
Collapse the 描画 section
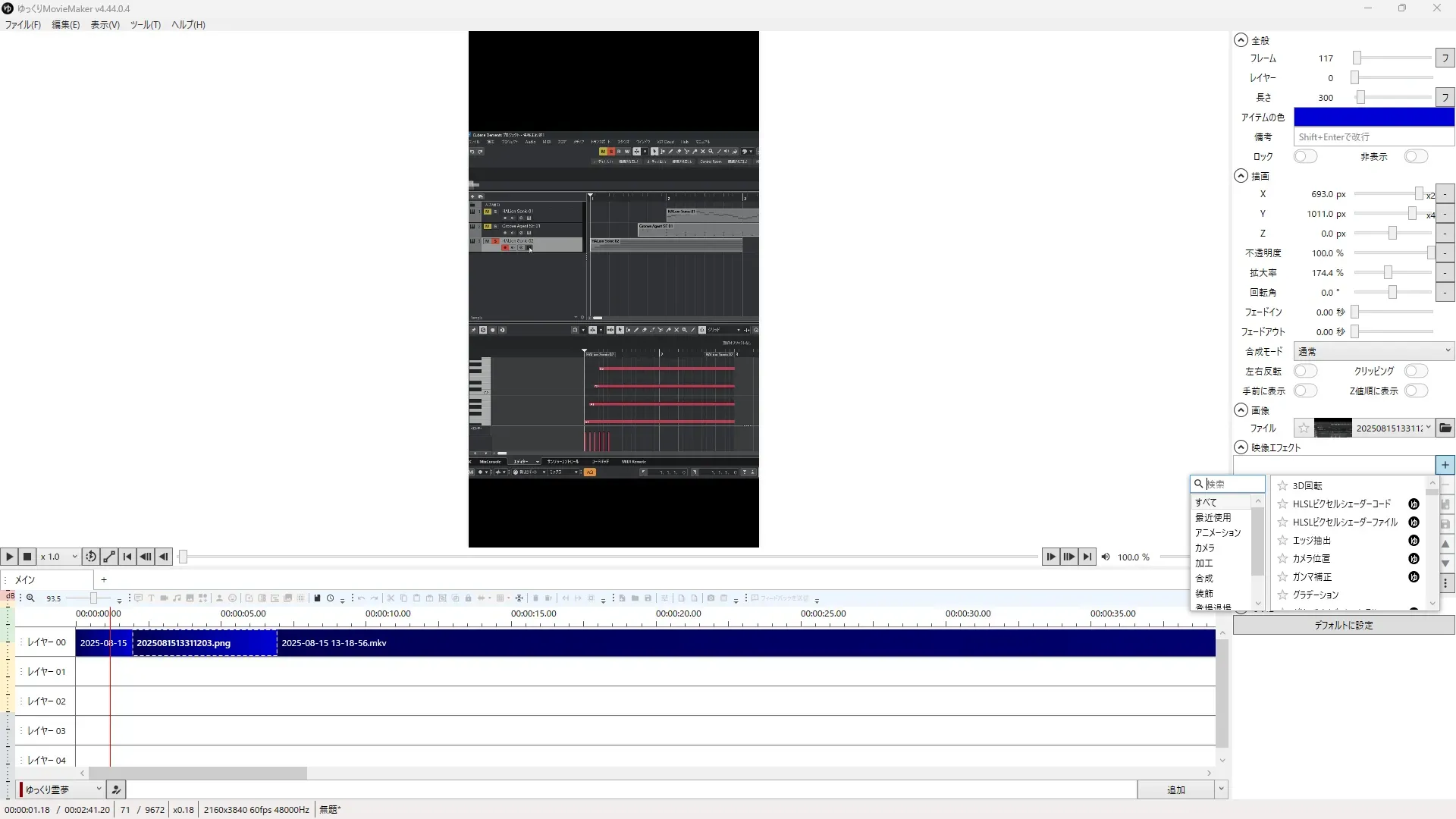(x=1241, y=176)
